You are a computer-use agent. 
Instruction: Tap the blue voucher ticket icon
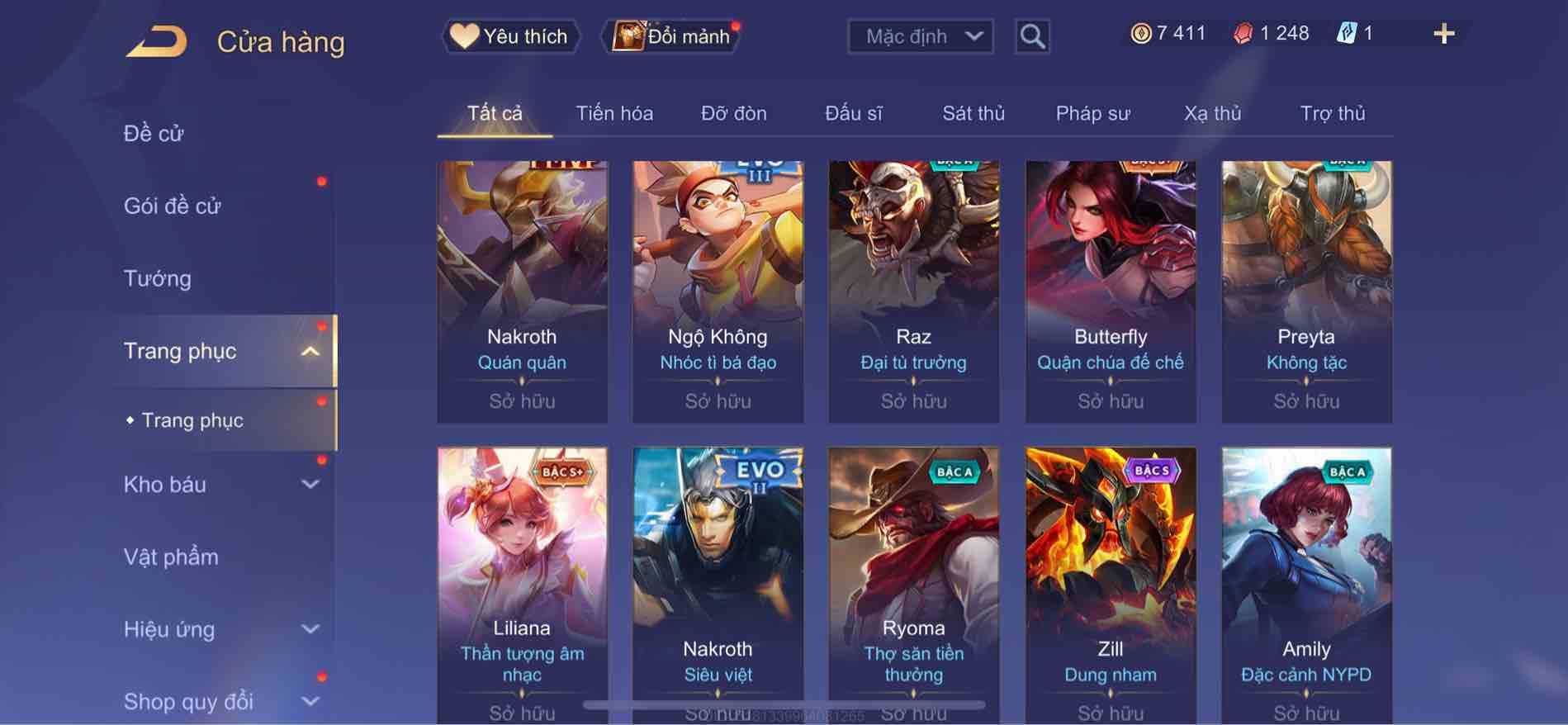(1346, 33)
